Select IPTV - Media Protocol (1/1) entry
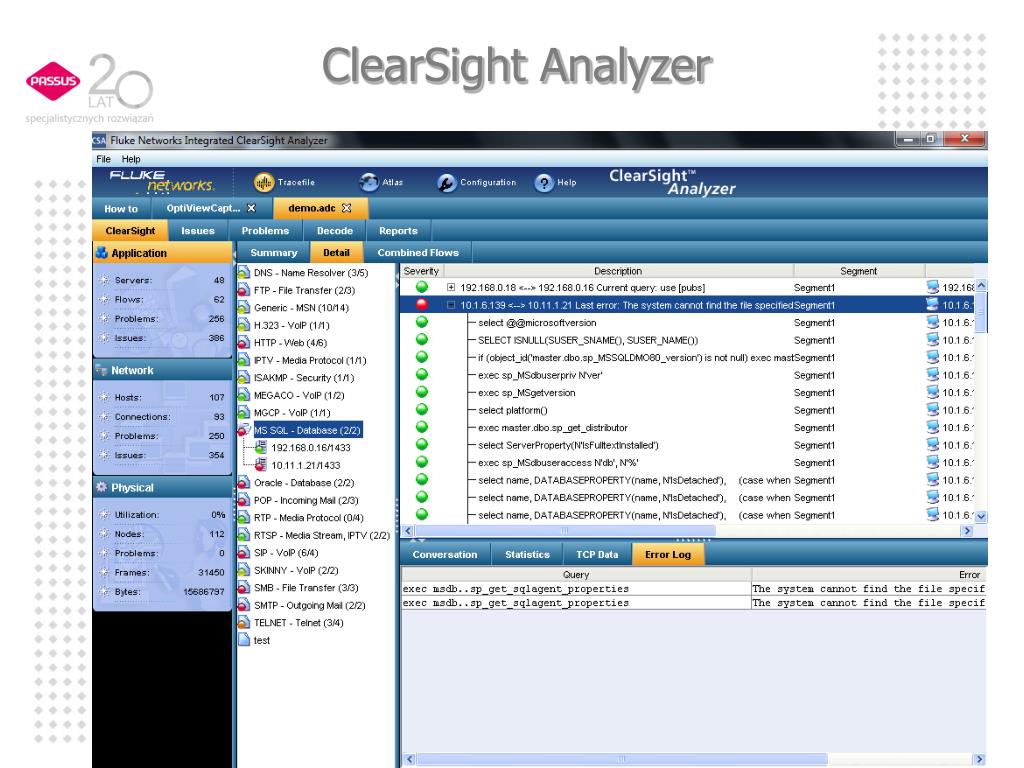This screenshot has width=1024, height=768. pos(310,360)
